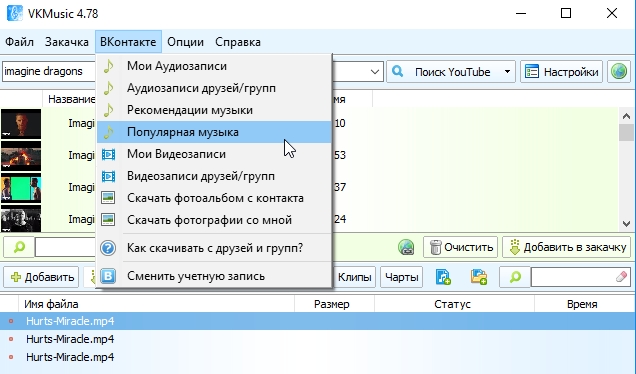Click the add folder icon in download toolbar

click(x=479, y=277)
